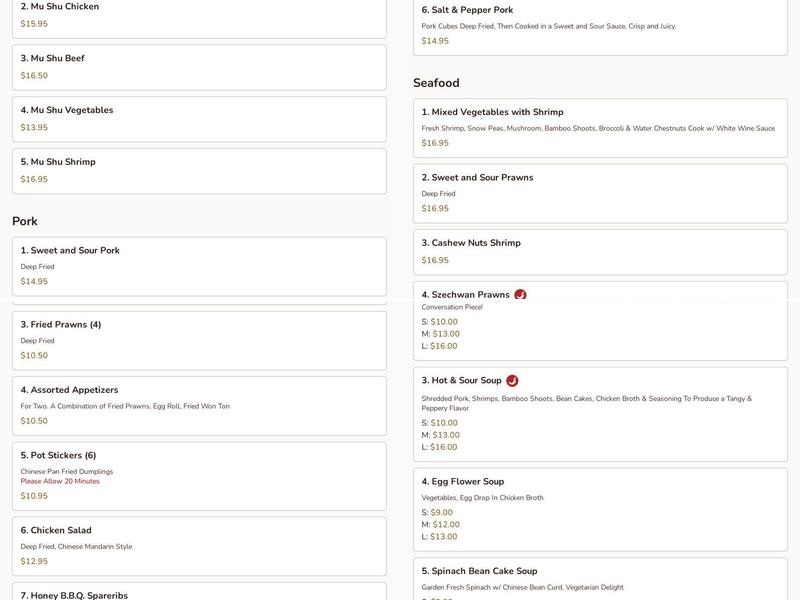The width and height of the screenshot is (800, 600).
Task: Choose Mu Shu Vegetables for $13.95
Action: pos(199,119)
